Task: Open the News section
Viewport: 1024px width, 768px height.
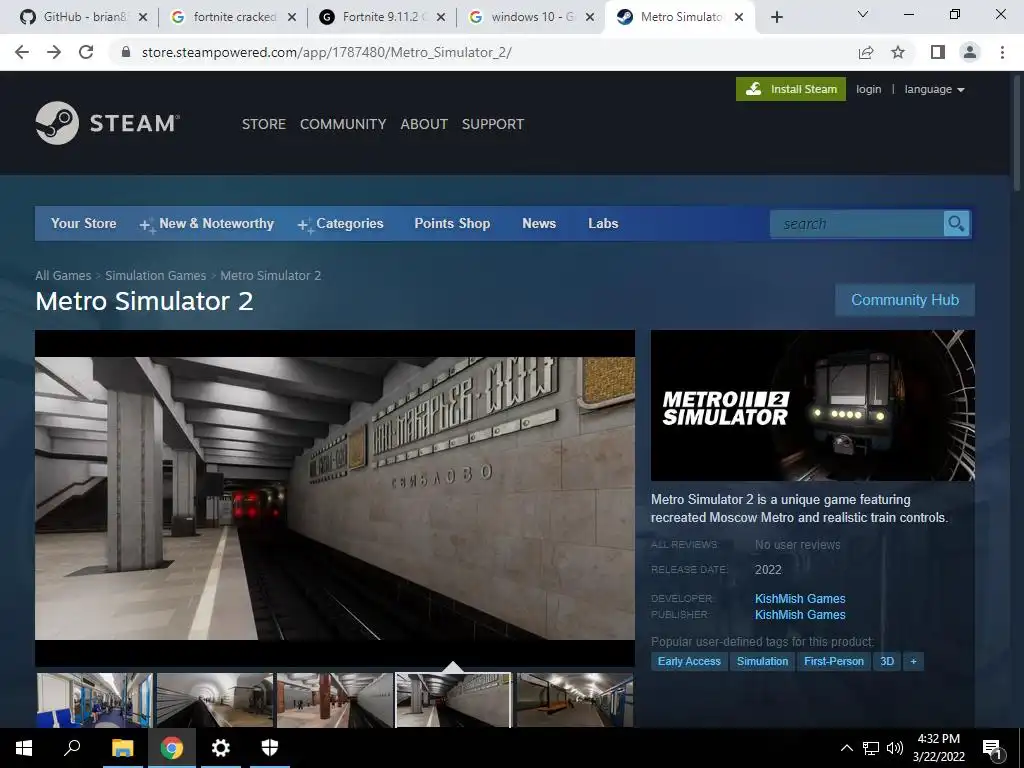Action: point(539,223)
